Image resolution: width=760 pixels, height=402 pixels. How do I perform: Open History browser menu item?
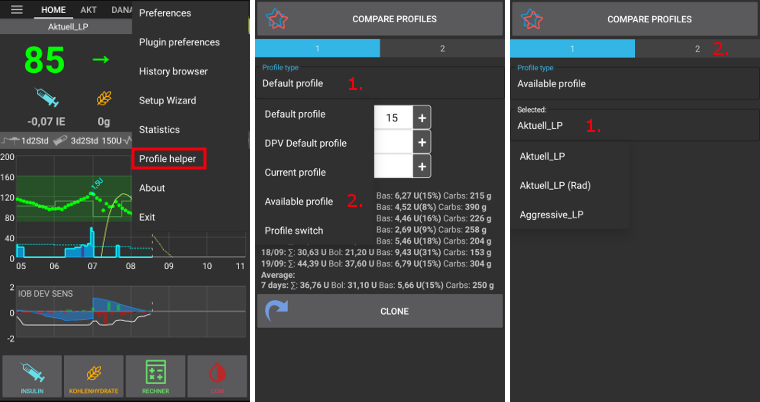(173, 71)
